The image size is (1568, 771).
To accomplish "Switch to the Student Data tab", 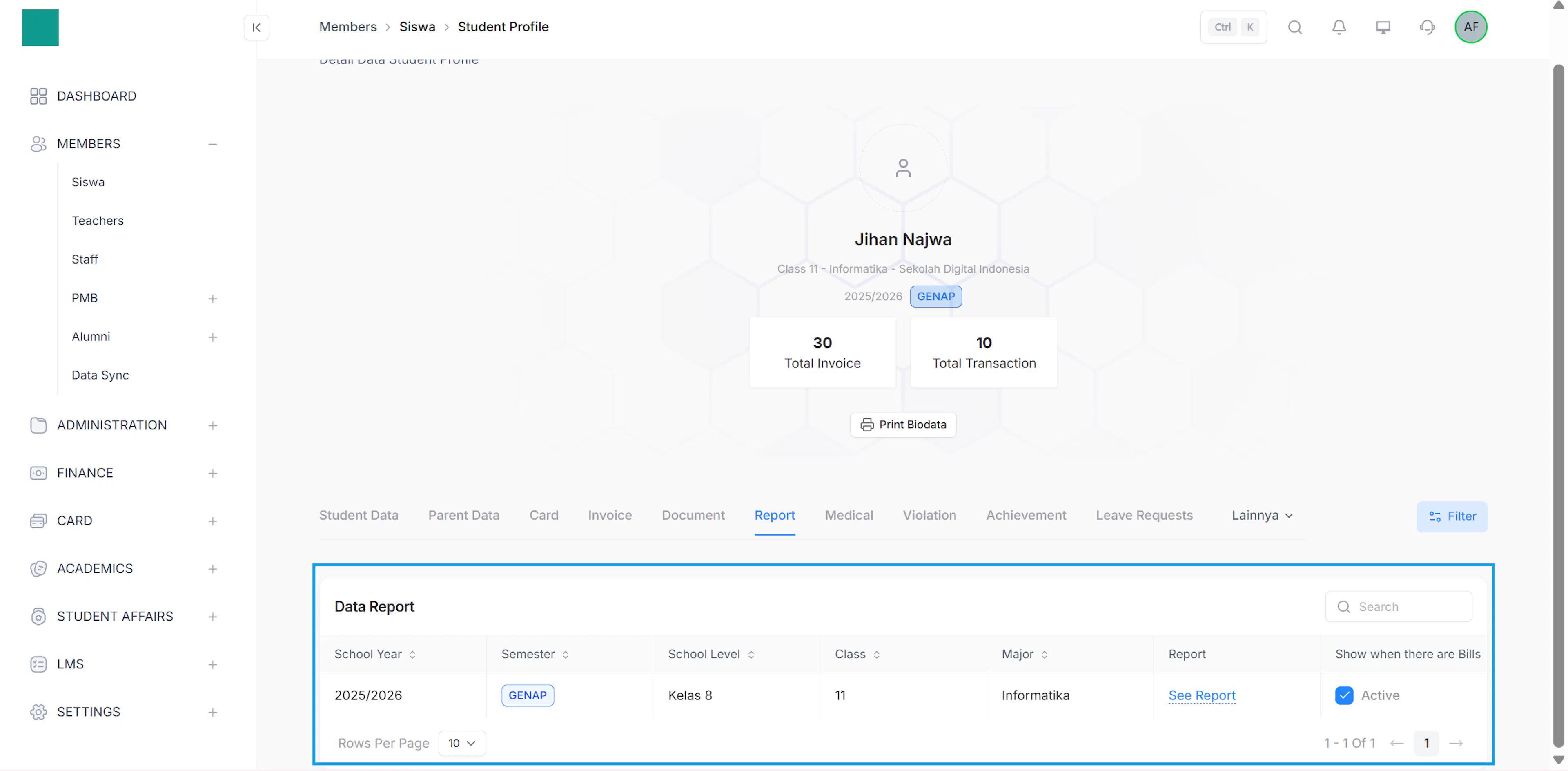I will 359,516.
